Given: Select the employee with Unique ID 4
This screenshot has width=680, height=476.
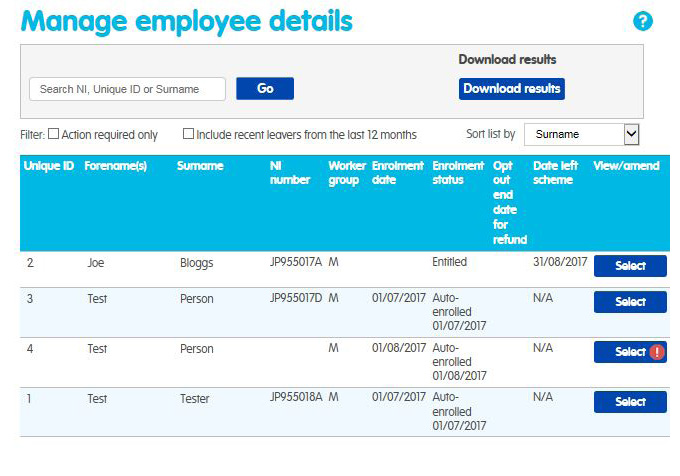Looking at the screenshot, I should pos(625,352).
